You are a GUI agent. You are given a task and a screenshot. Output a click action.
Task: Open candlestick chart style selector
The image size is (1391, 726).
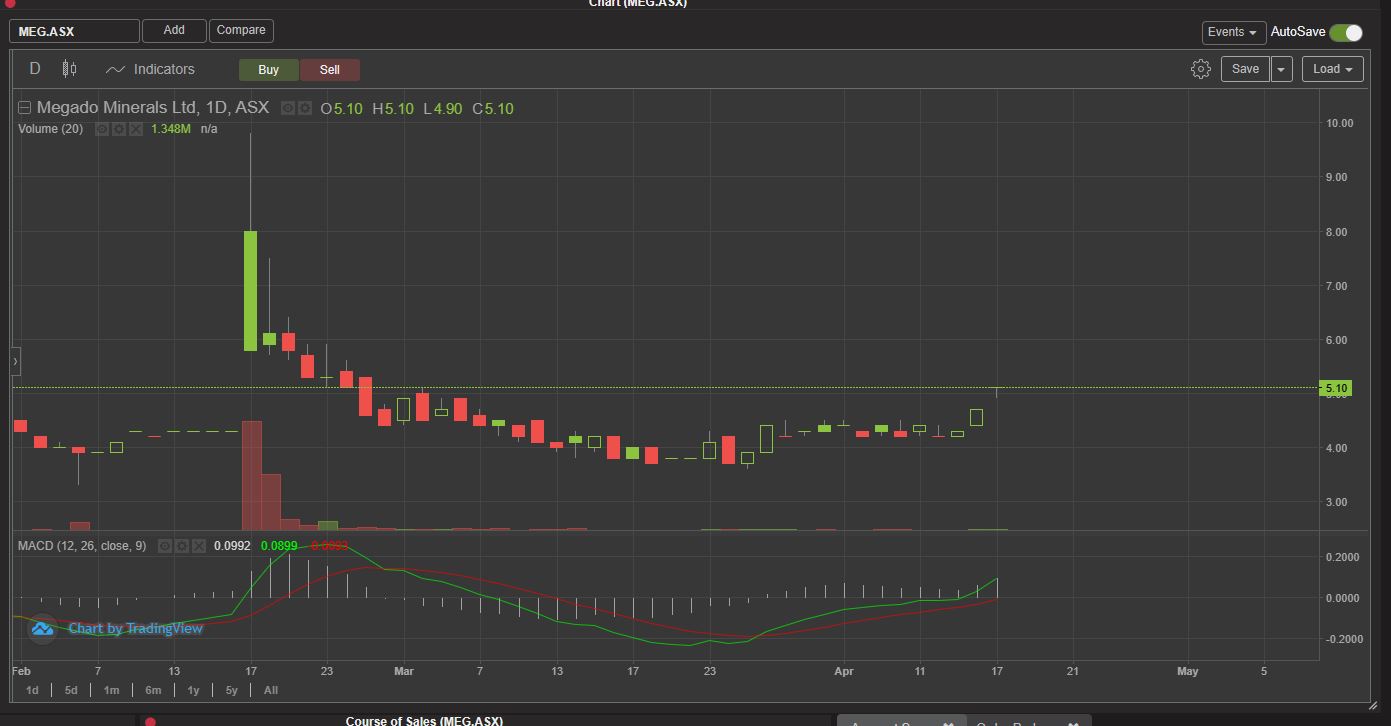[x=69, y=69]
